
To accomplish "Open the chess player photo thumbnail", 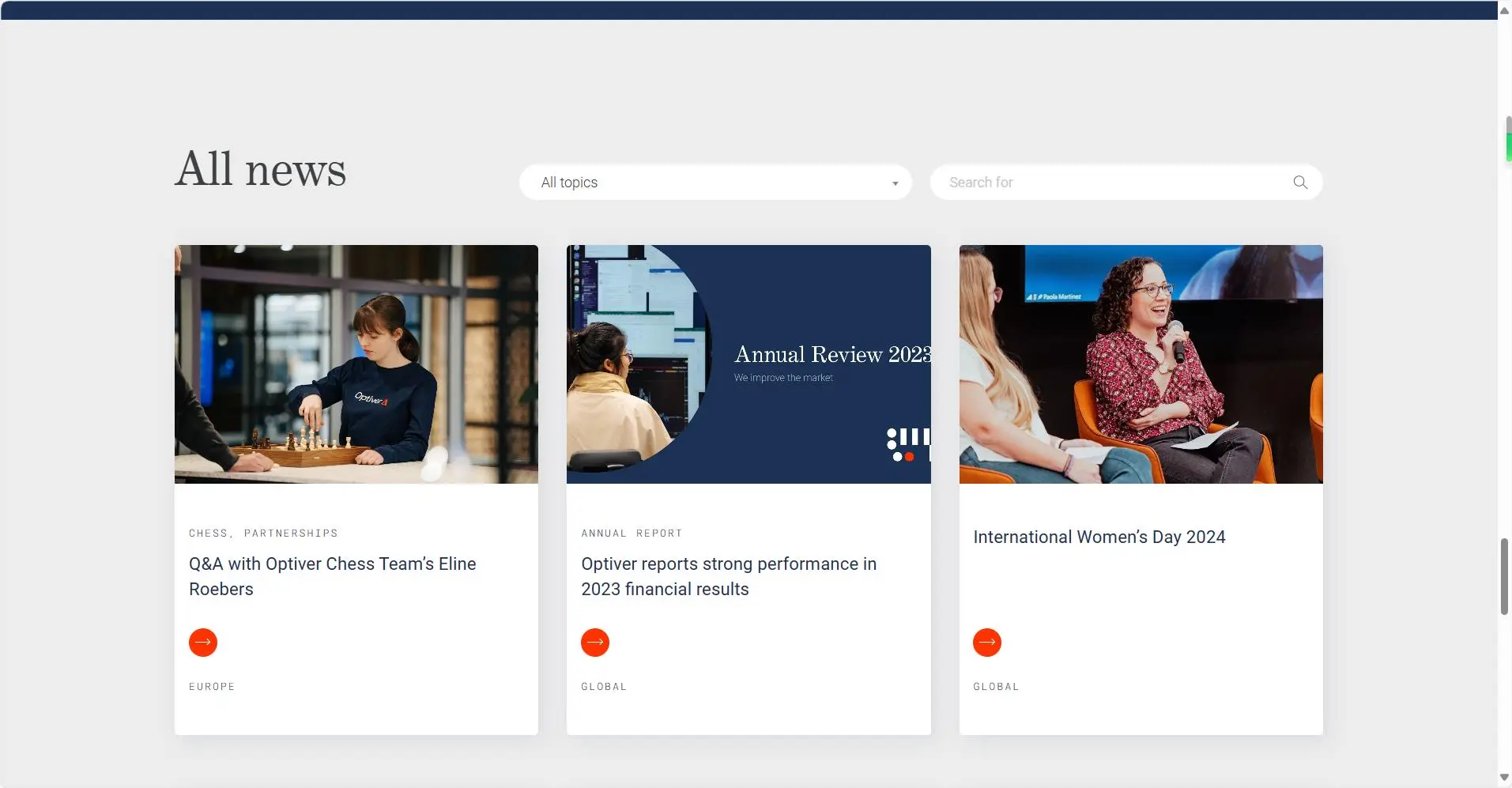I will (x=356, y=364).
